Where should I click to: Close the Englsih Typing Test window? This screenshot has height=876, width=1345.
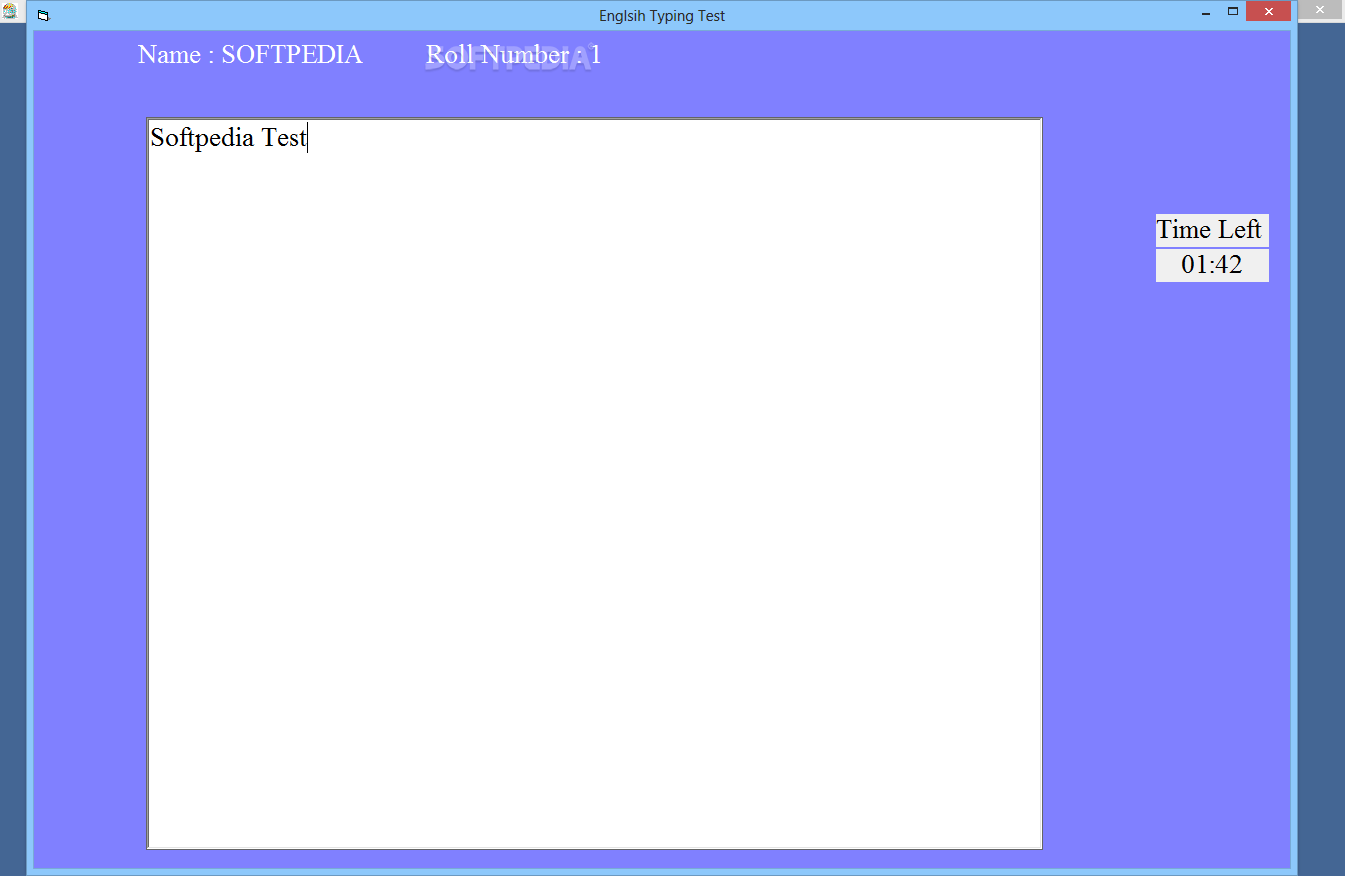(1268, 12)
